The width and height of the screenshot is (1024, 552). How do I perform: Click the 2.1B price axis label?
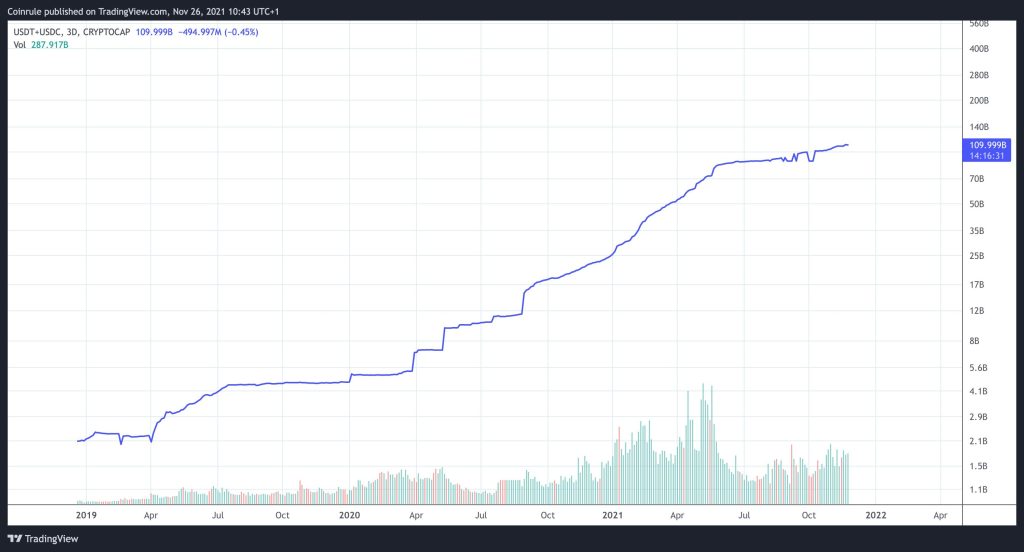point(978,442)
